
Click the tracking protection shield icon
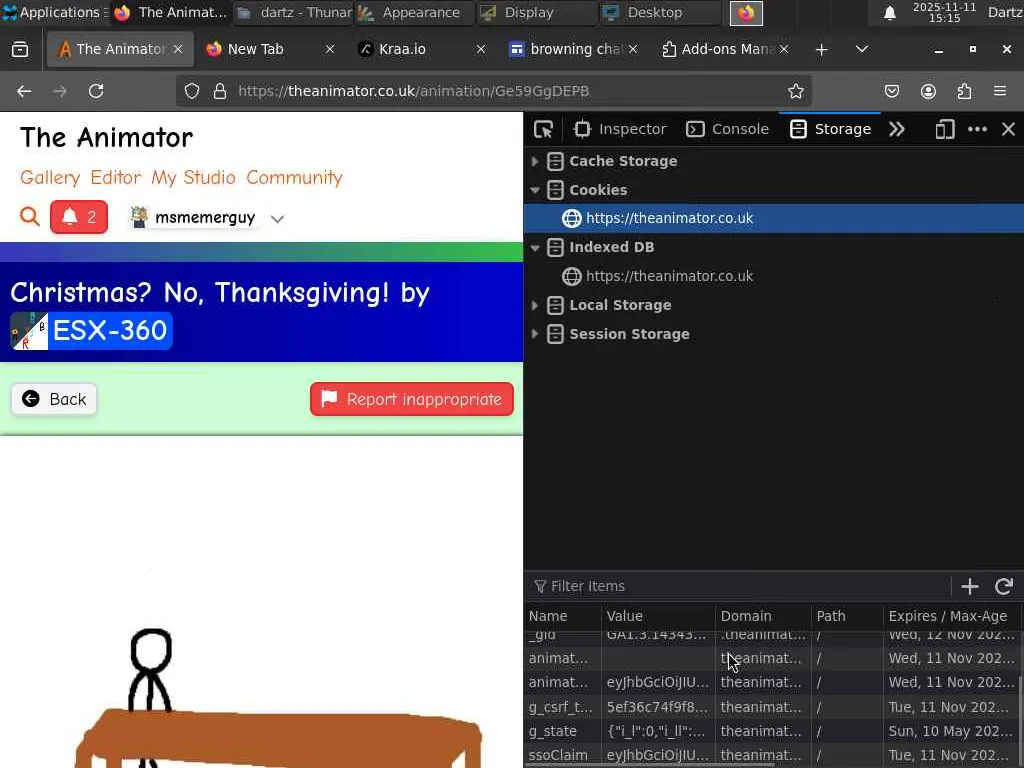(x=191, y=91)
